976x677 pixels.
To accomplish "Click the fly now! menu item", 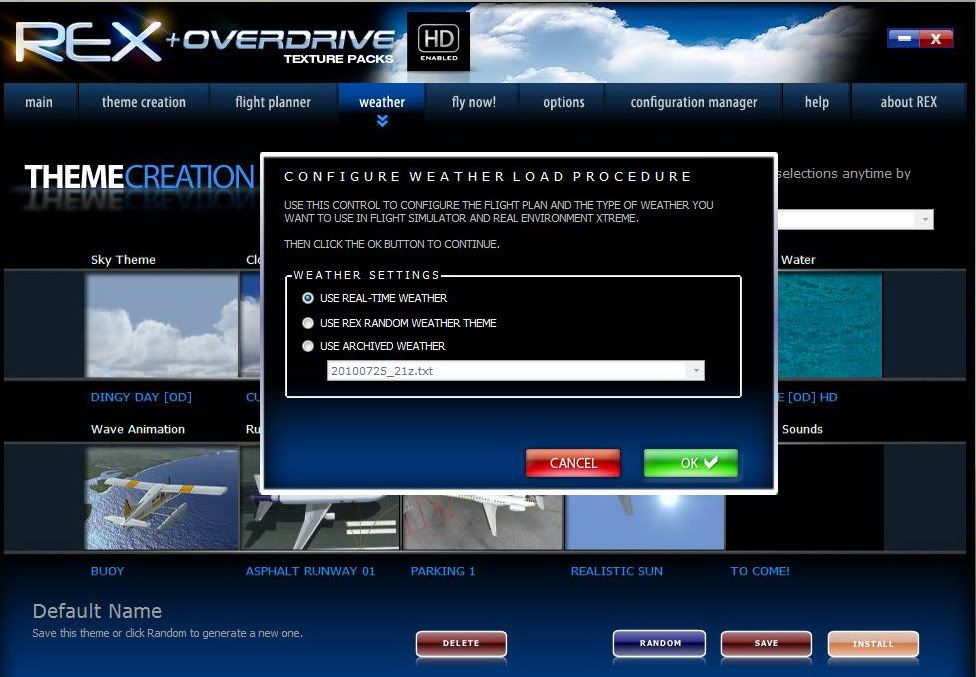I will pyautogui.click(x=473, y=102).
